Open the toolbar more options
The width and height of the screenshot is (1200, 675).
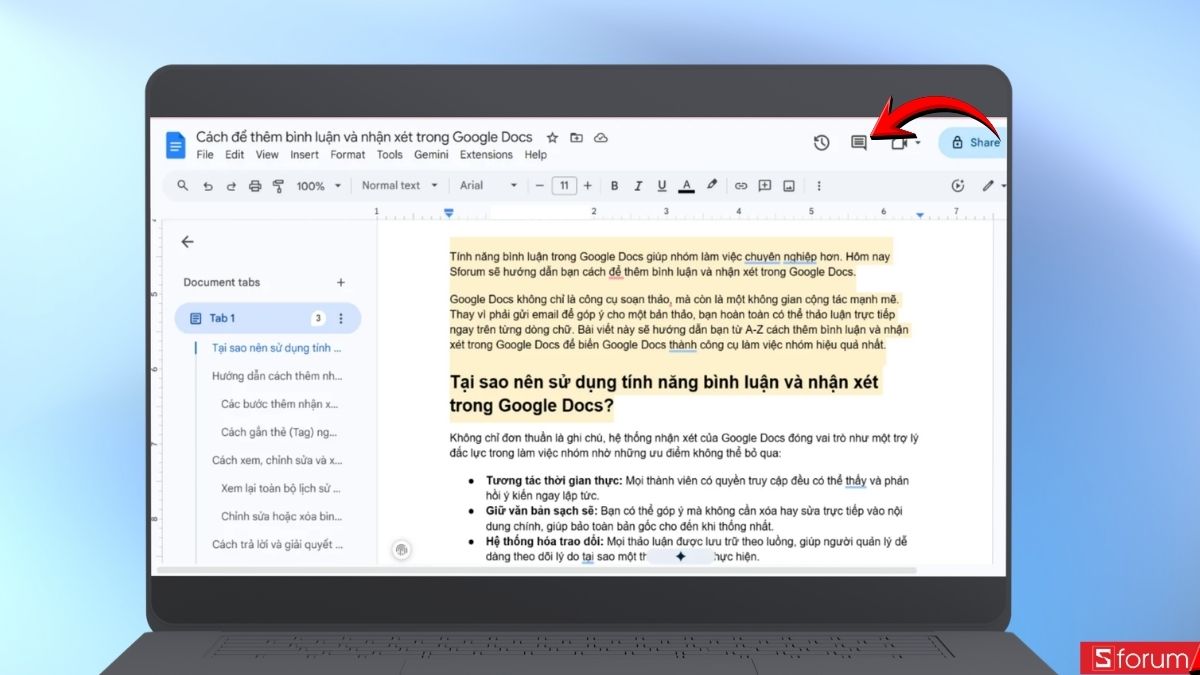coord(819,185)
